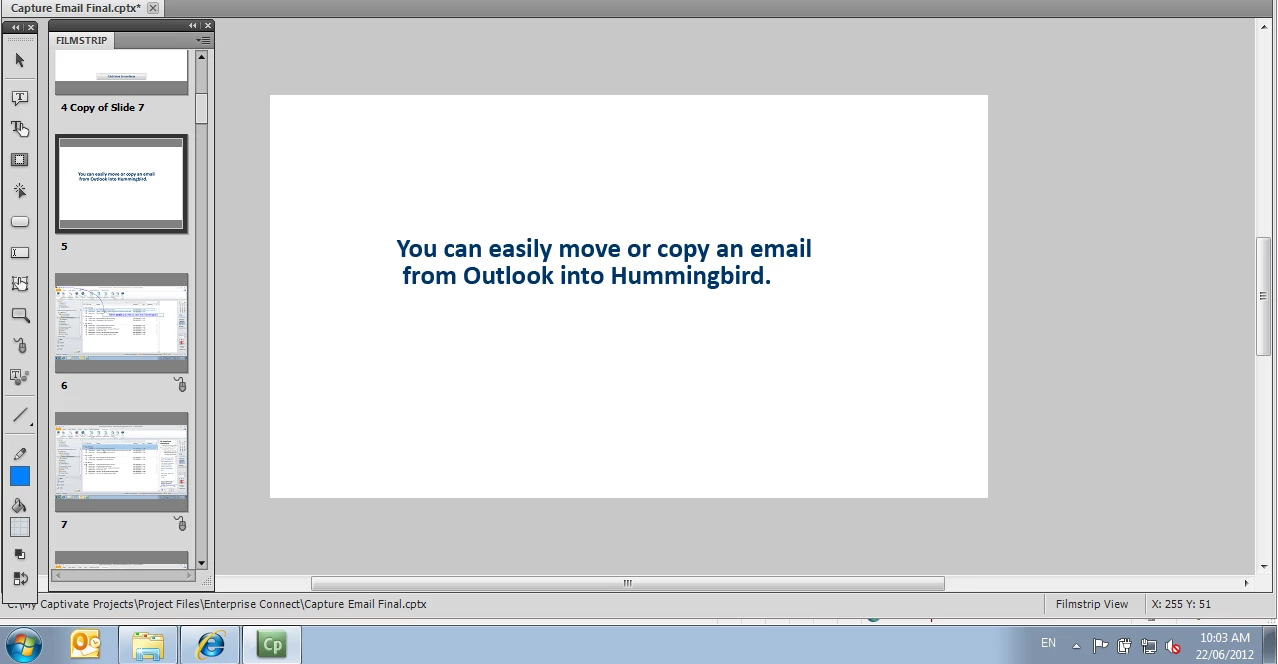Click the stage horizontal scrollbar thumb

(x=628, y=583)
